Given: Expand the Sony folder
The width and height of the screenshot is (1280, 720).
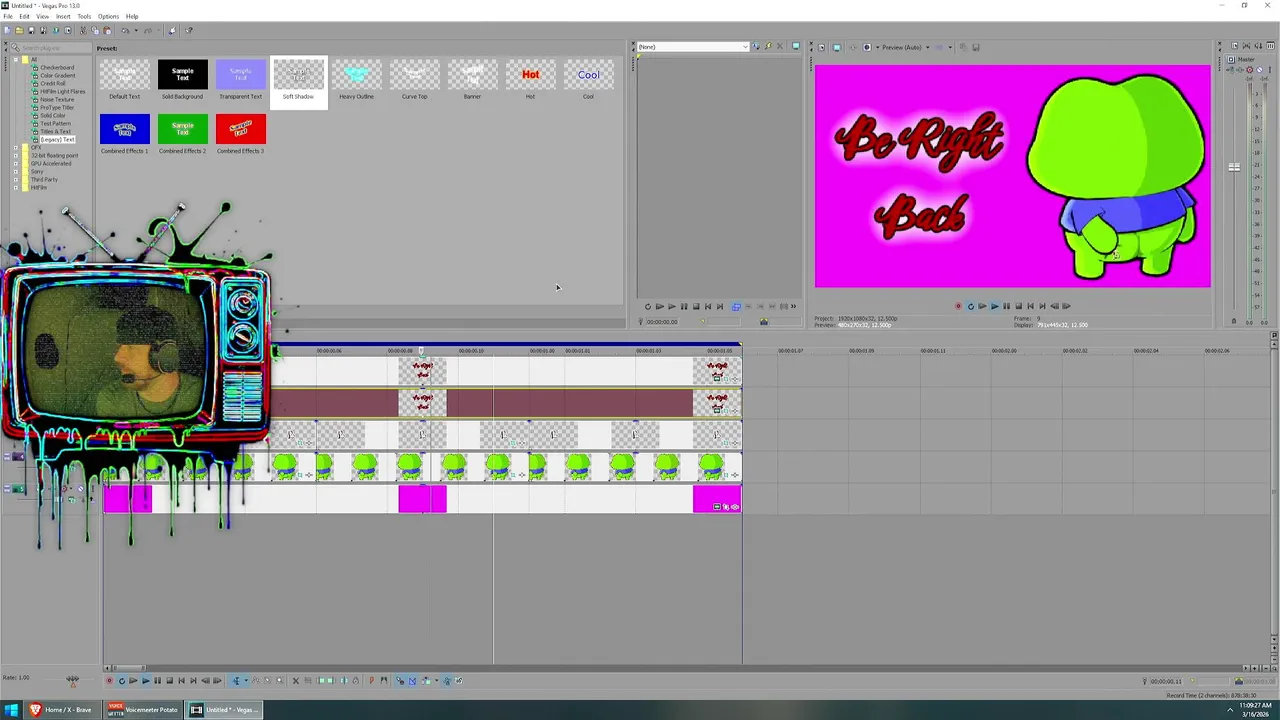Looking at the screenshot, I should pyautogui.click(x=16, y=172).
